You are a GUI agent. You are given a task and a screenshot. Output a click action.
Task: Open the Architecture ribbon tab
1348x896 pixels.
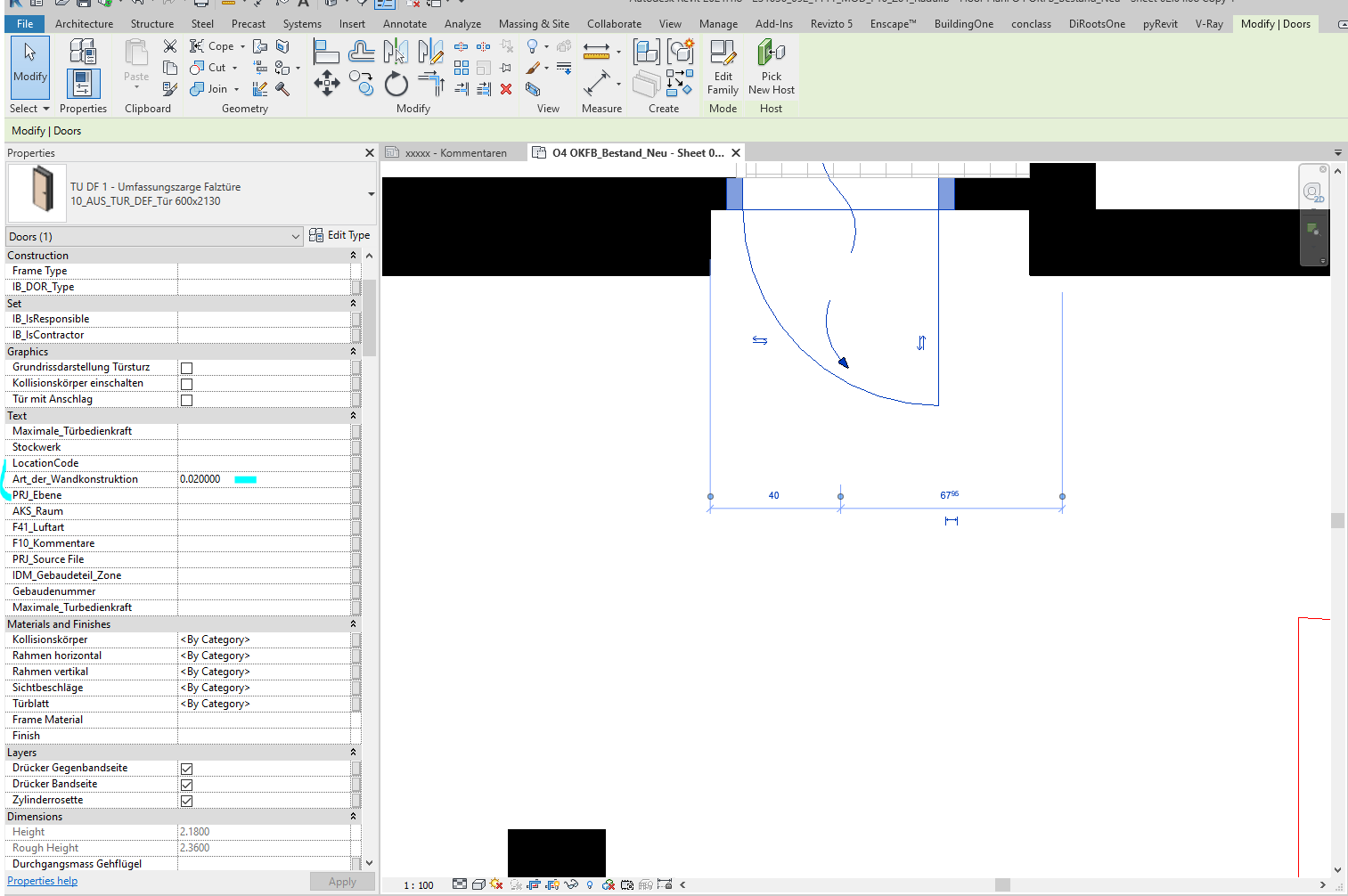point(84,24)
